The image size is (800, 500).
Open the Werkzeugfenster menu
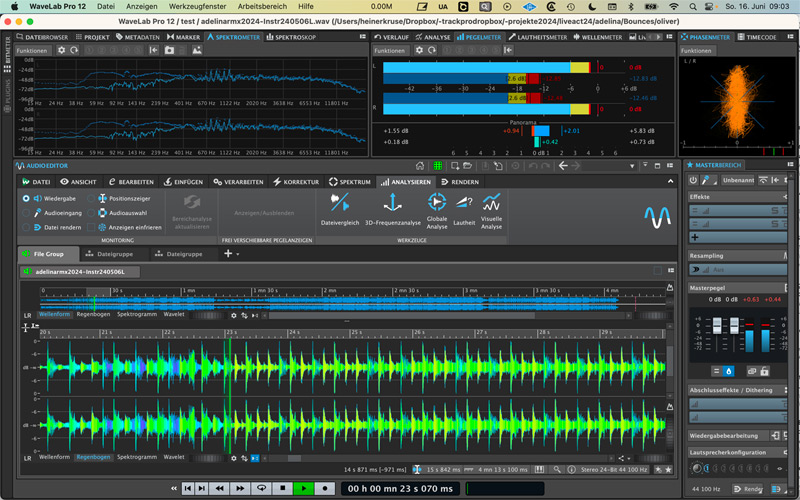[x=197, y=6]
